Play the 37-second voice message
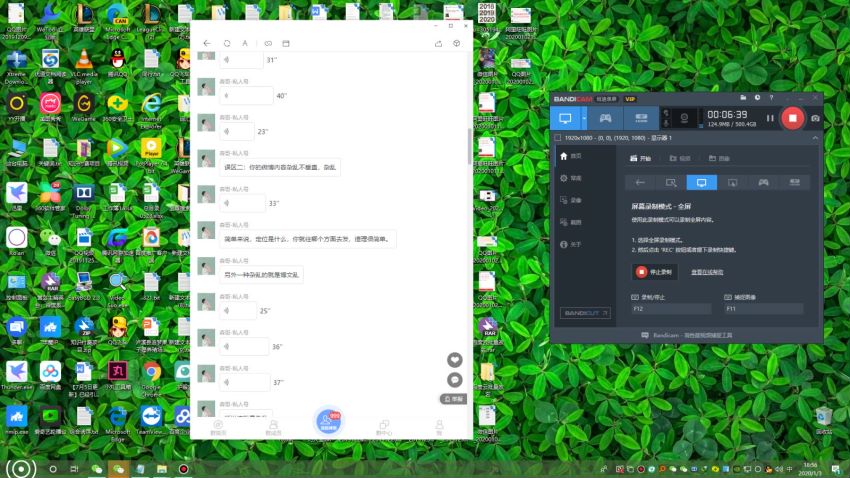 coord(244,382)
